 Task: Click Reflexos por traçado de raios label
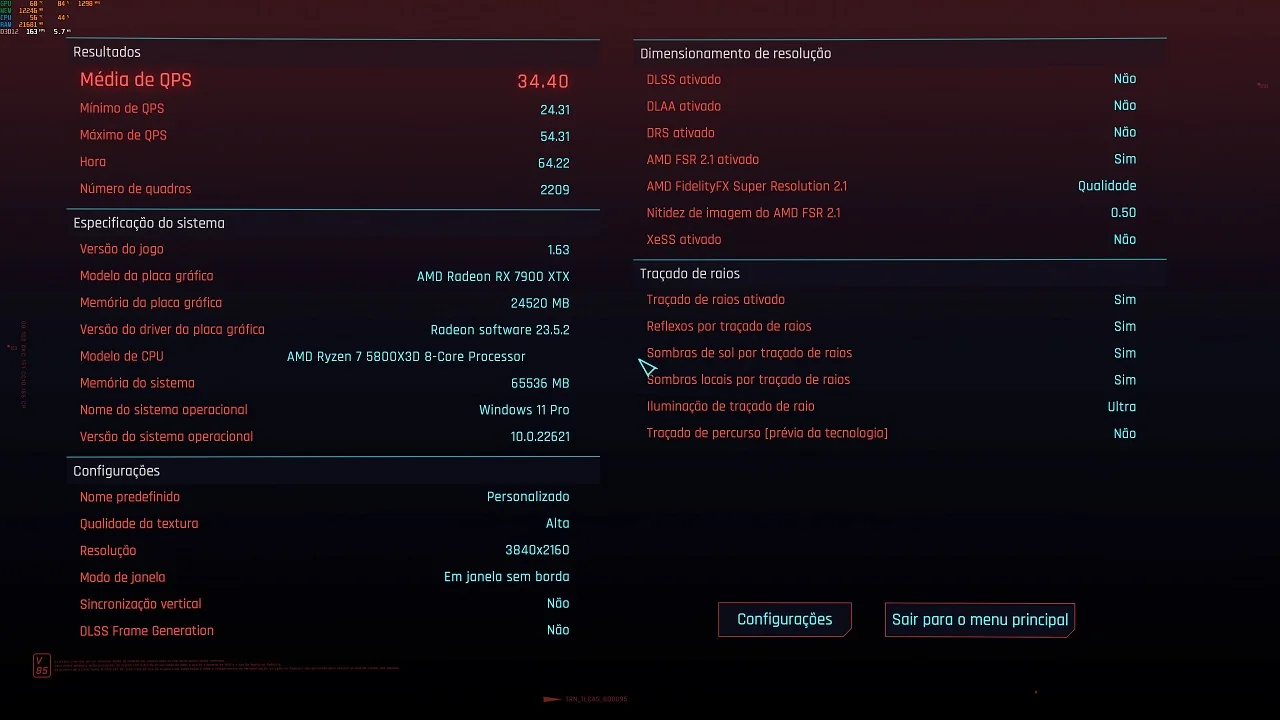(x=729, y=327)
